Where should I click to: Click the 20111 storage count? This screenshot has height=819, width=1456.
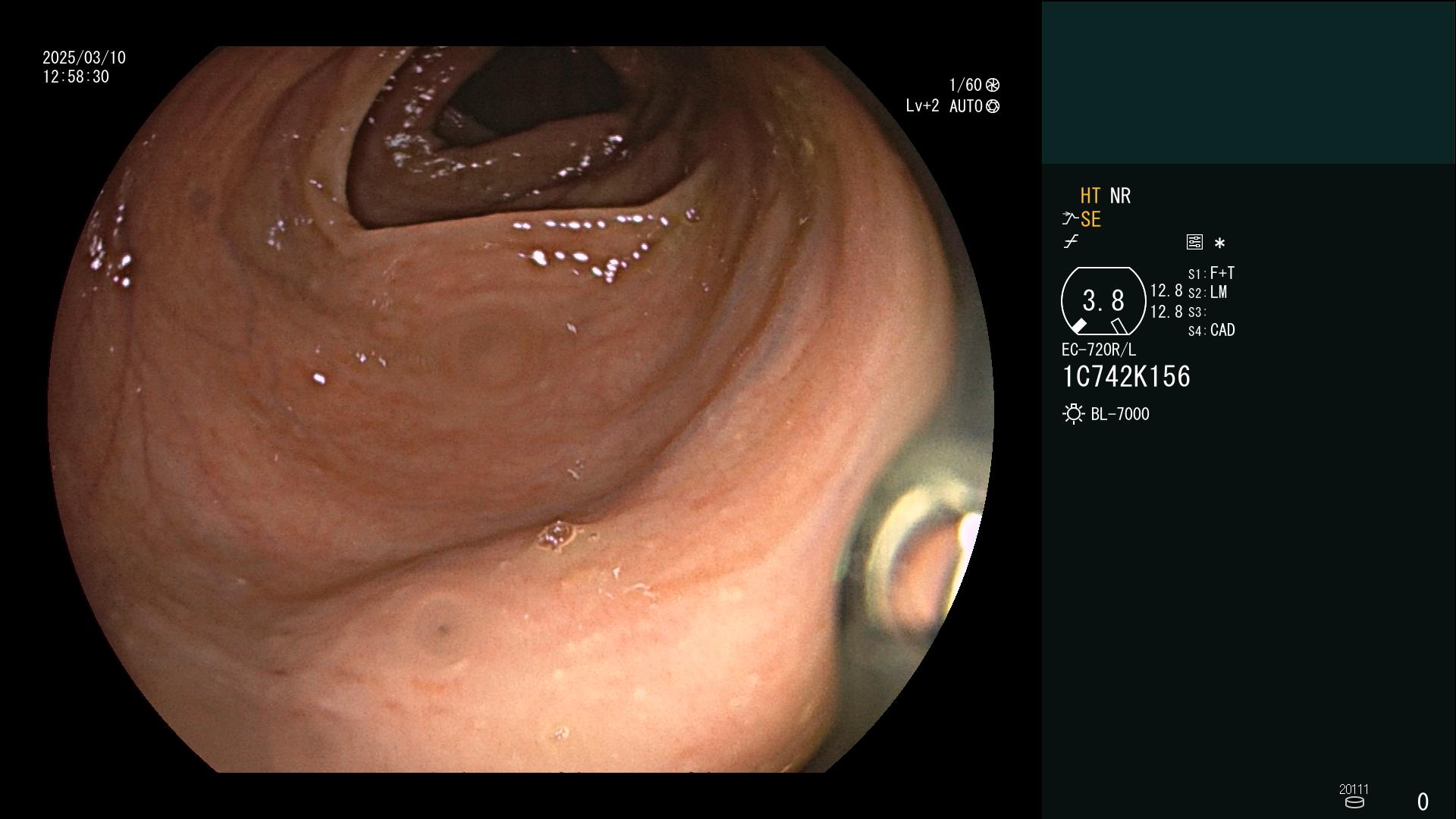[1354, 789]
